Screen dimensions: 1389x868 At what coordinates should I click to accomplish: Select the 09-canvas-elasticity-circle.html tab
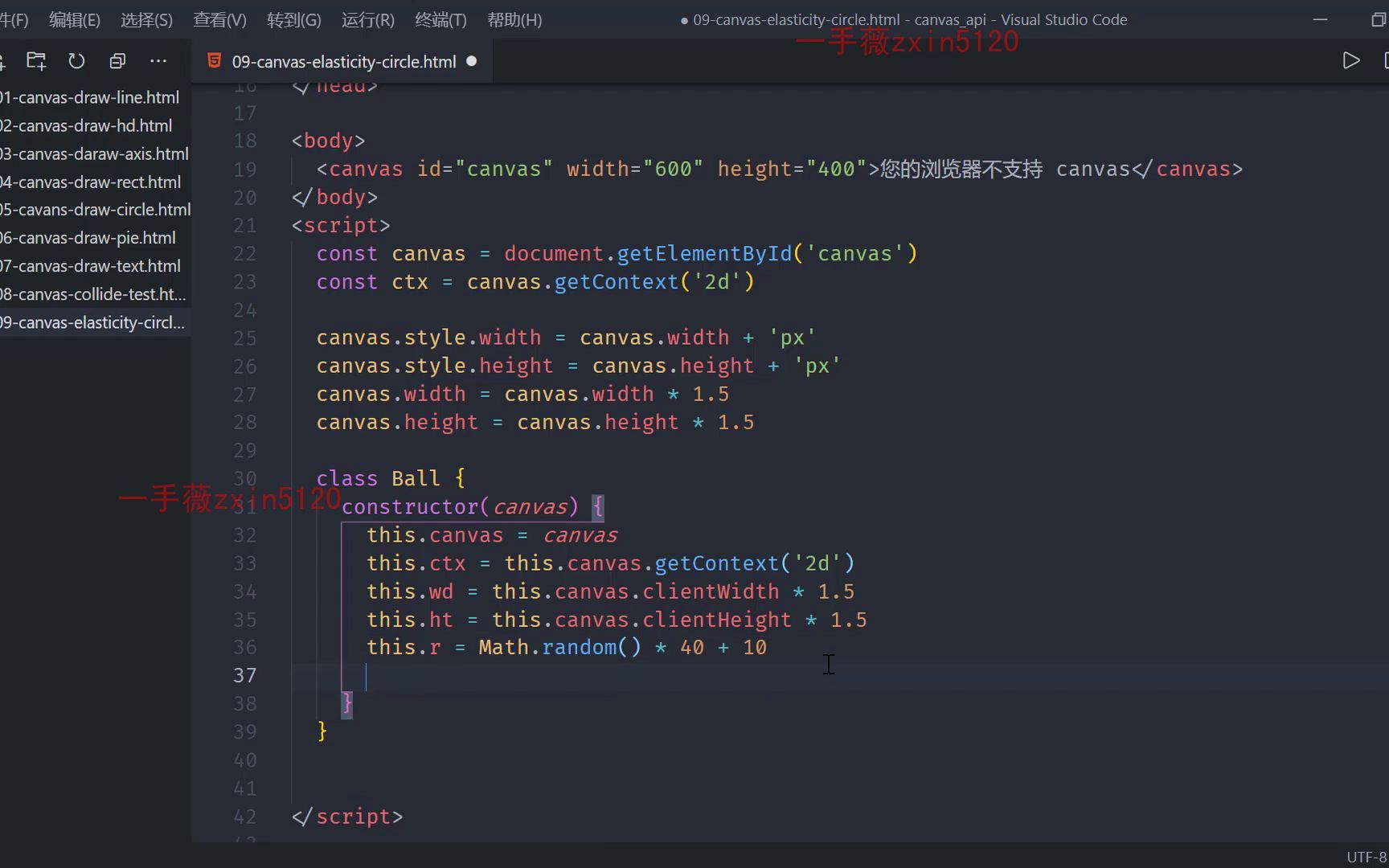click(343, 61)
